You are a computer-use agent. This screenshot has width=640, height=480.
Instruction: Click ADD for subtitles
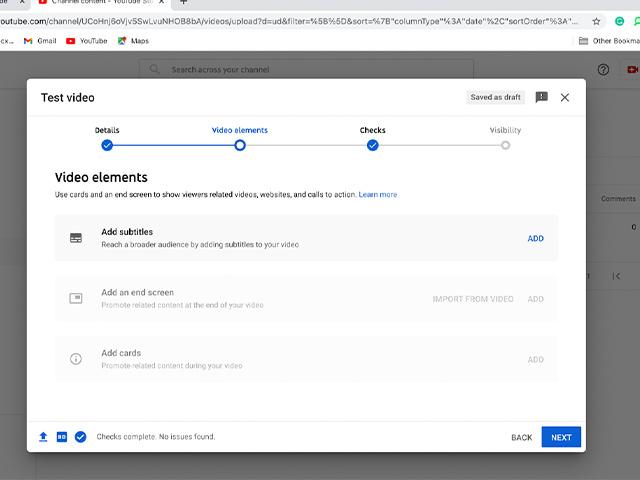tap(536, 238)
